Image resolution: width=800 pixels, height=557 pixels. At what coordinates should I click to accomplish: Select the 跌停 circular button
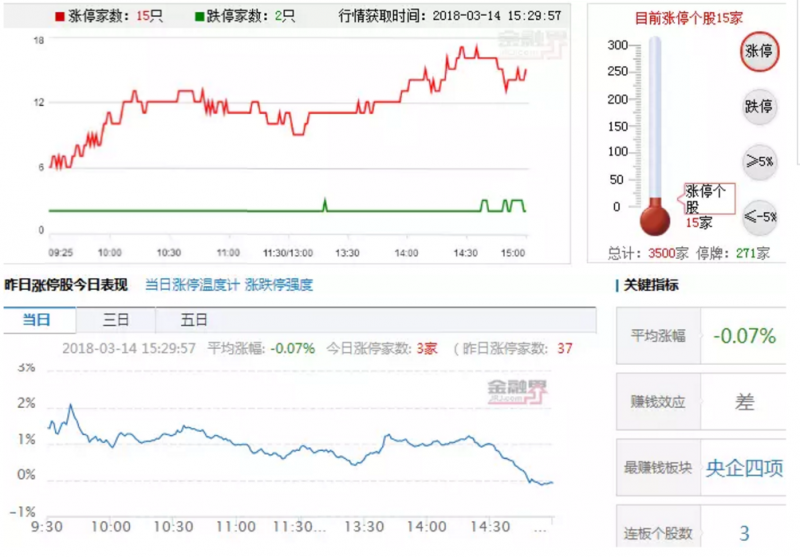(x=759, y=106)
